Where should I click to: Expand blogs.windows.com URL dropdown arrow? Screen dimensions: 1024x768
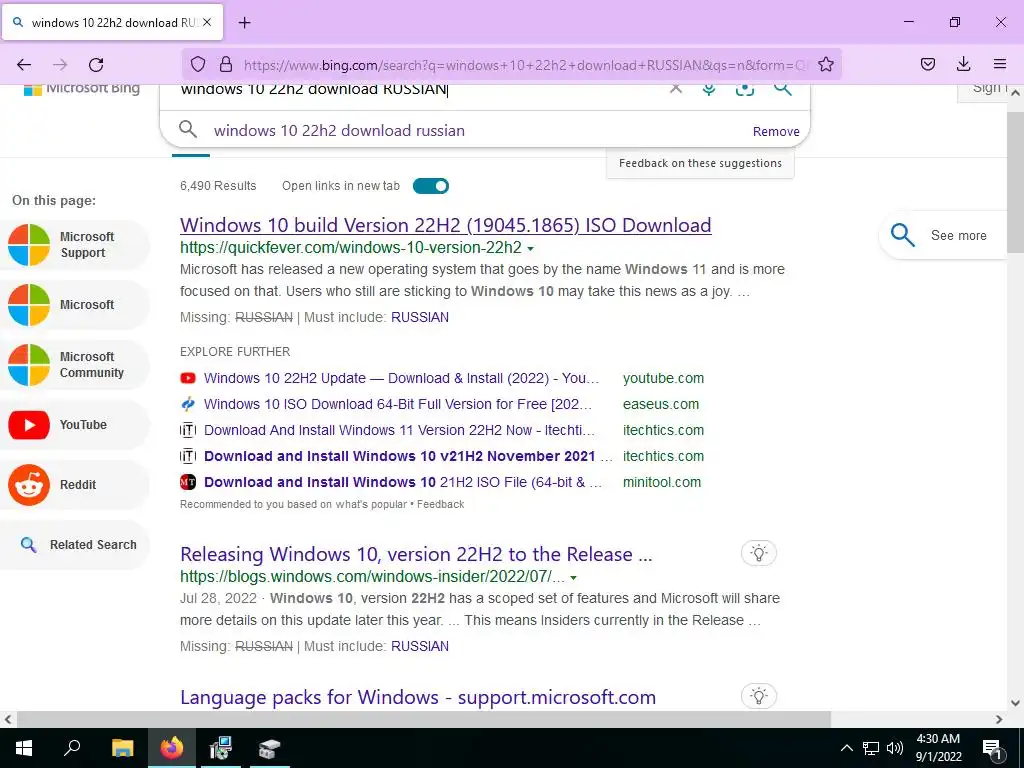pyautogui.click(x=573, y=578)
